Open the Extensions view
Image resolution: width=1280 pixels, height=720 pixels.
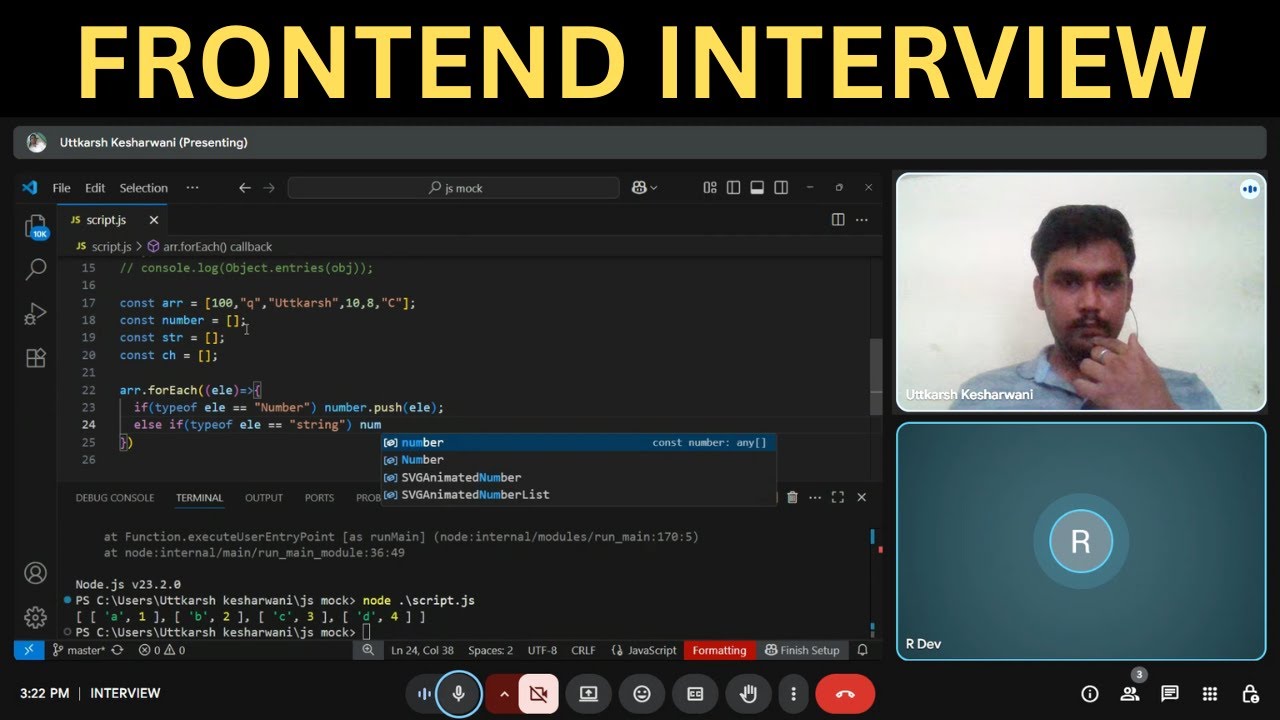pos(36,358)
